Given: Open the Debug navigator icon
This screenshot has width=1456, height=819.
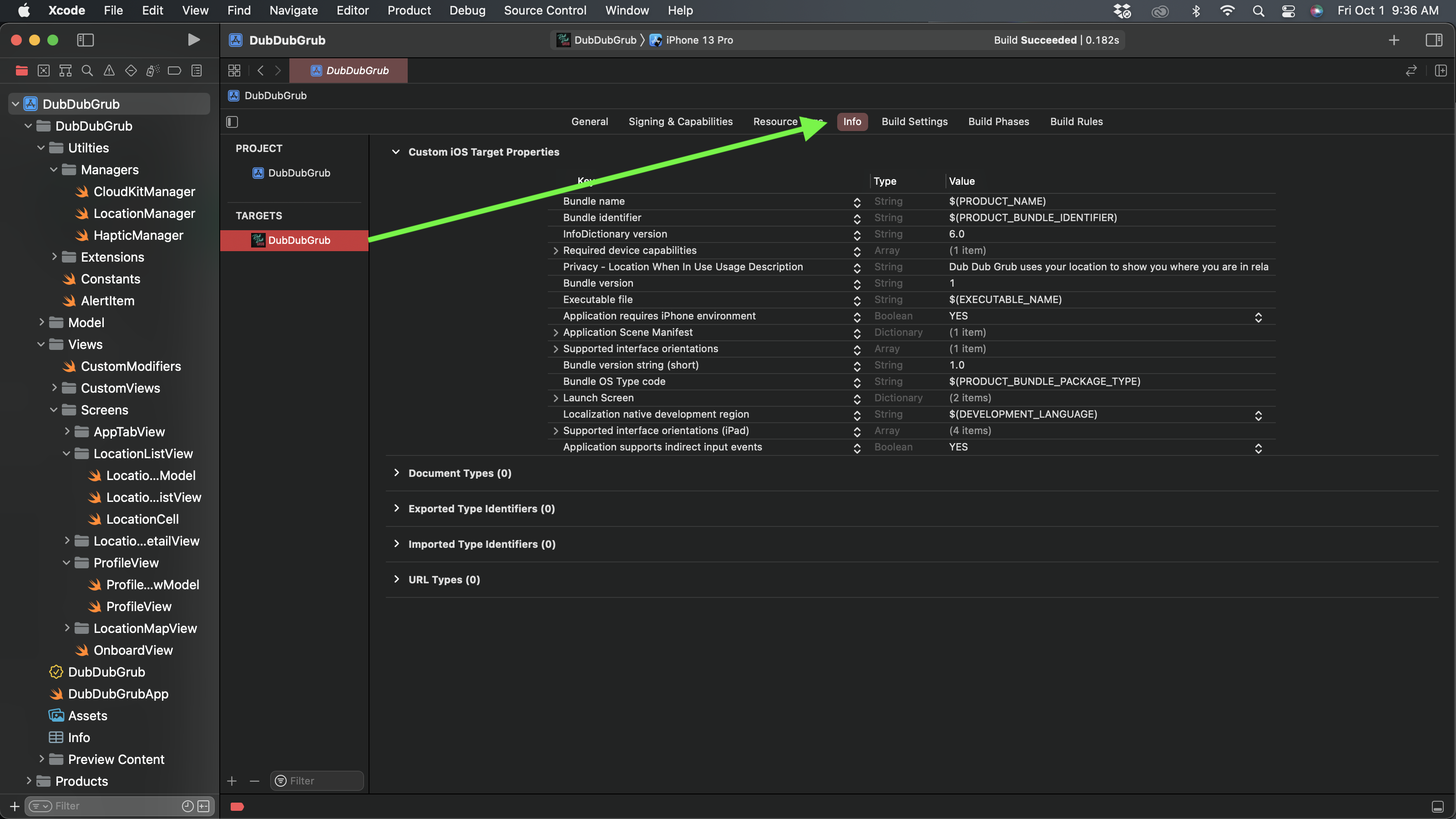Looking at the screenshot, I should [152, 71].
